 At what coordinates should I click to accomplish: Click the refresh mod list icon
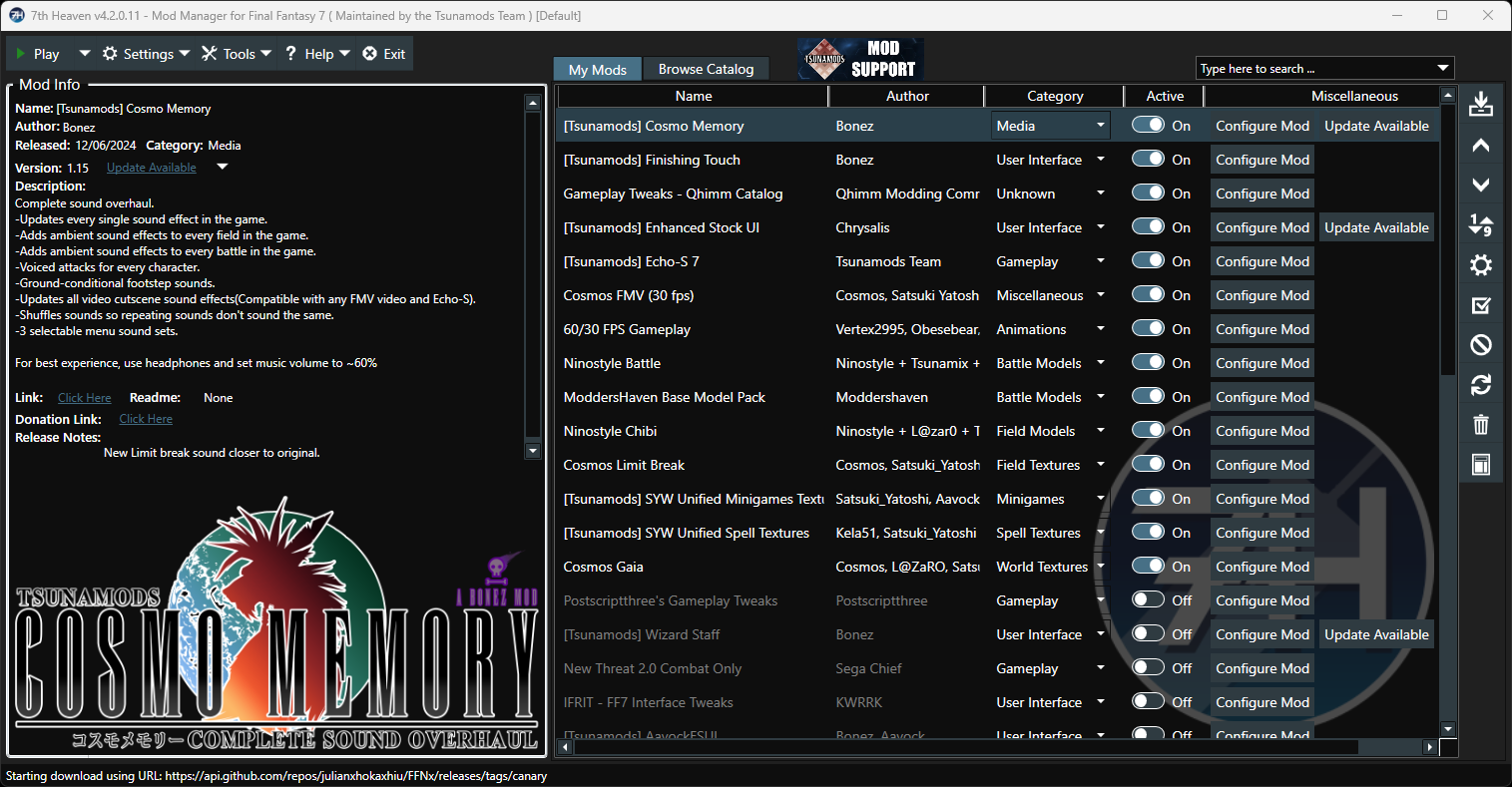point(1481,385)
